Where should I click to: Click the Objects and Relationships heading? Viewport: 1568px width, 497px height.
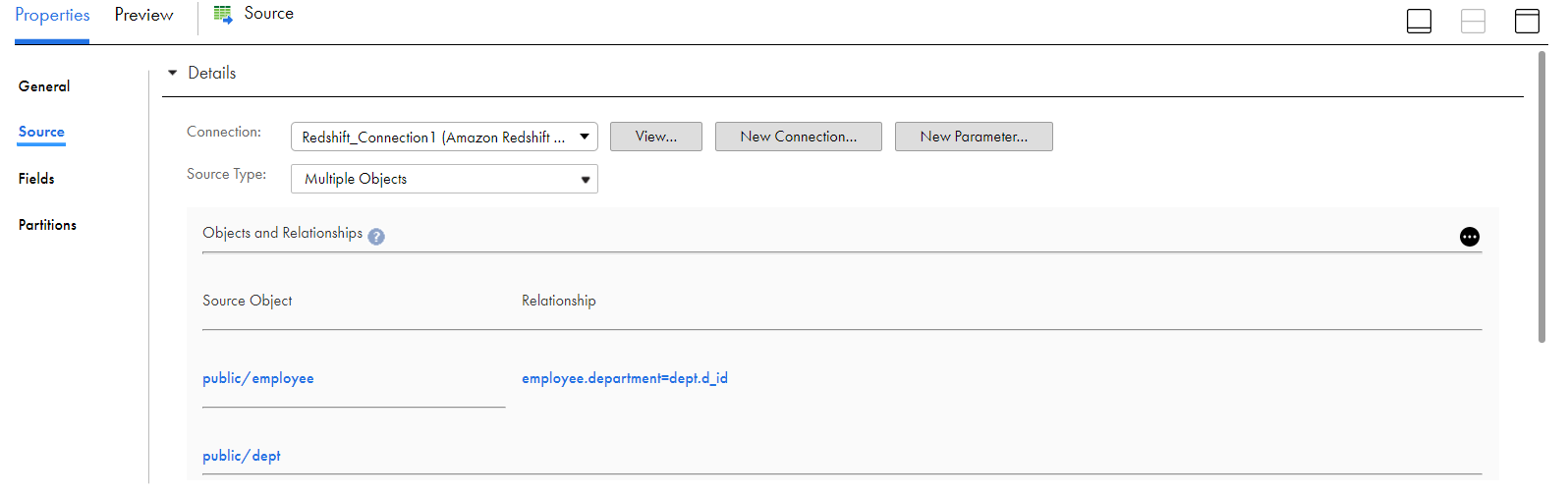click(x=283, y=233)
